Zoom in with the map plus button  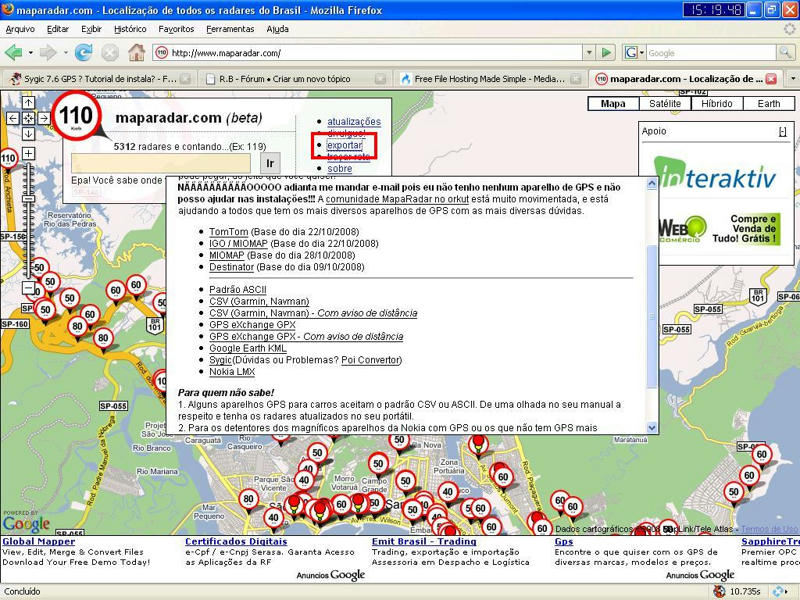28,153
